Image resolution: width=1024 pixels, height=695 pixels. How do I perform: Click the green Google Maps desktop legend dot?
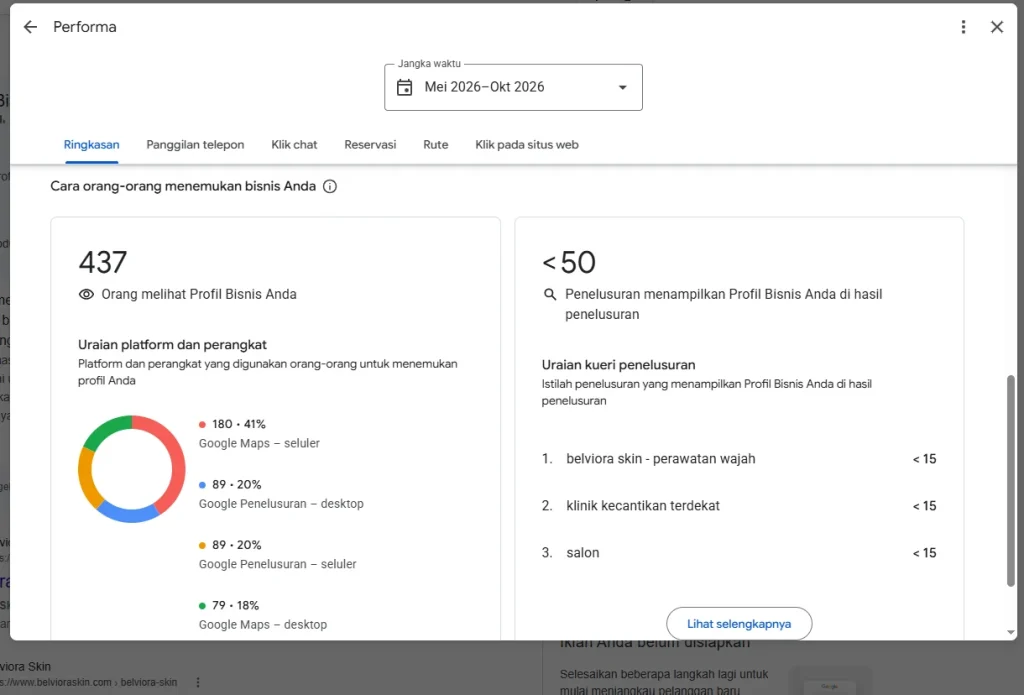click(x=202, y=606)
